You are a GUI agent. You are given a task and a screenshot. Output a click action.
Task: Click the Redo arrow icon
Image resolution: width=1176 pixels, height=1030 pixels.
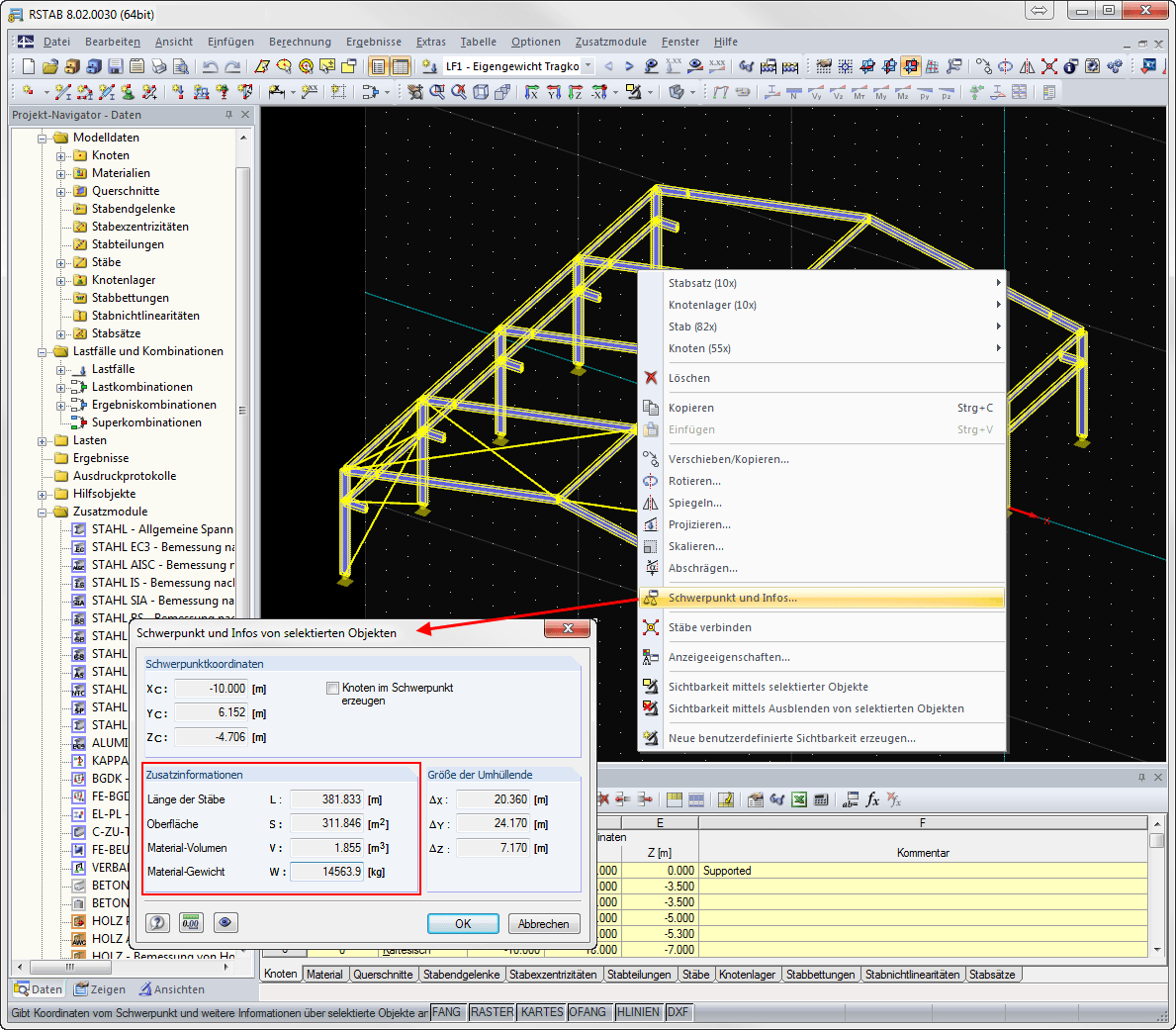pos(232,66)
